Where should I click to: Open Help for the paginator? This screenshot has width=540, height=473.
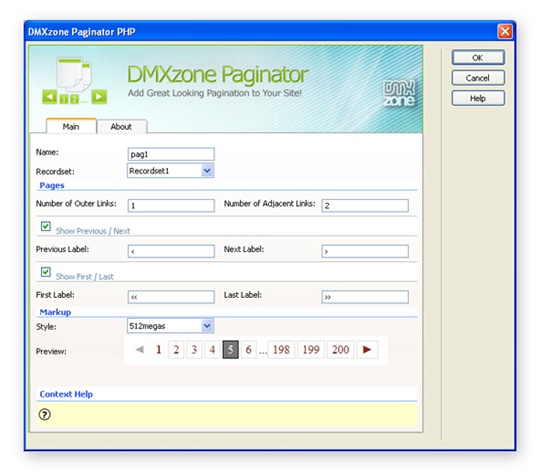click(478, 99)
